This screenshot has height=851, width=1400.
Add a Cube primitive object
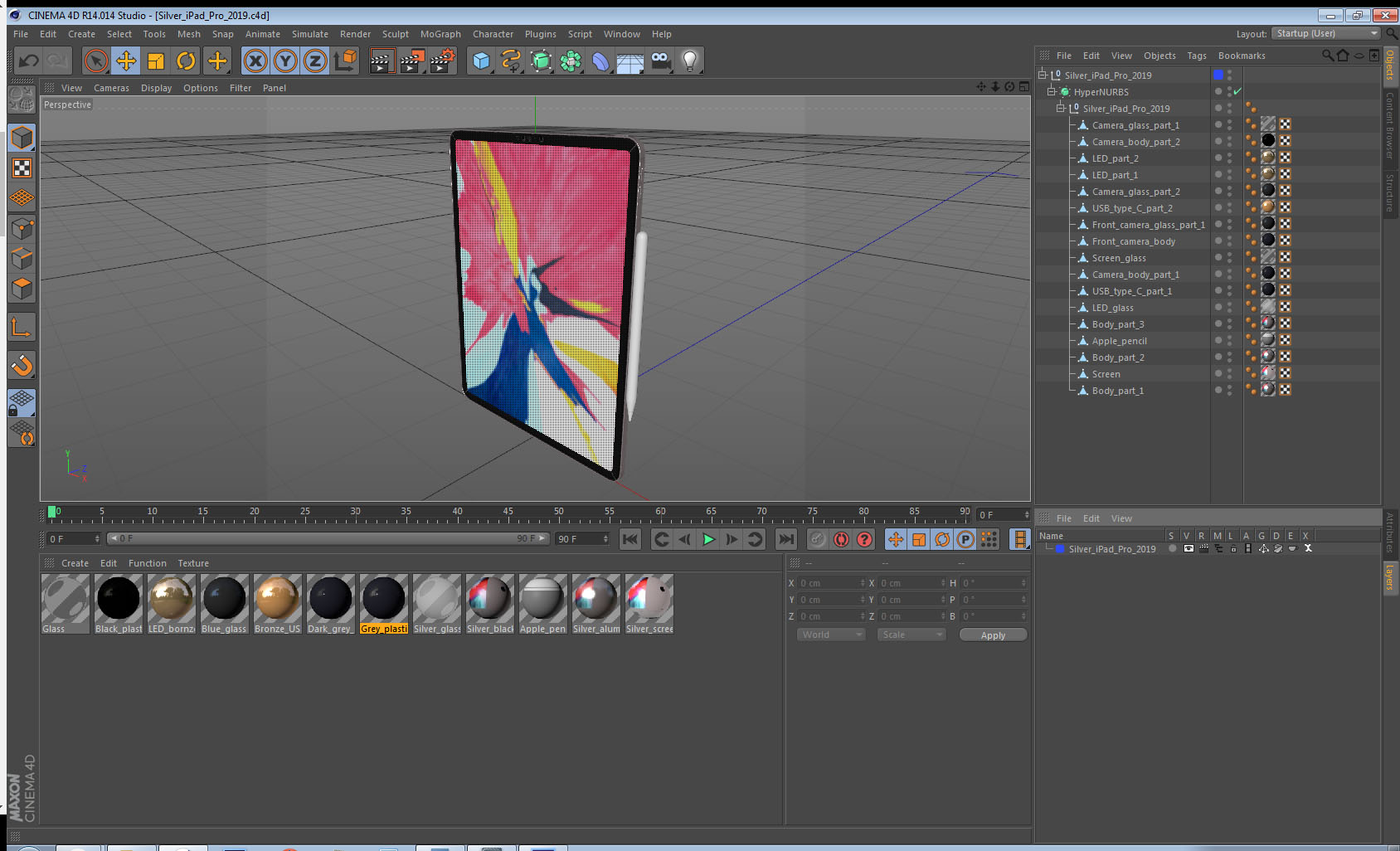481,61
